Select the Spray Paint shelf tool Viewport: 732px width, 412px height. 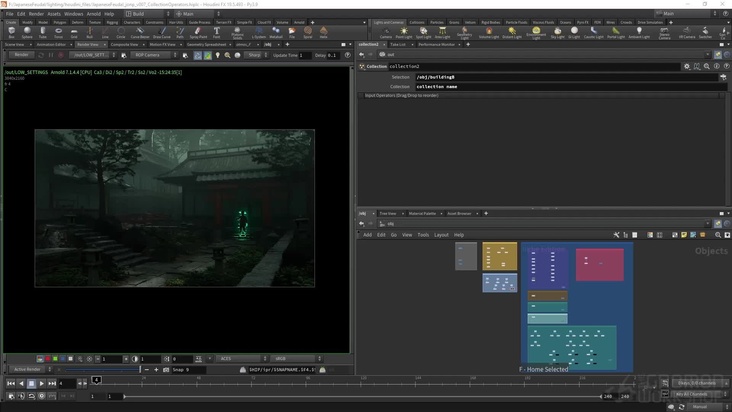point(198,32)
